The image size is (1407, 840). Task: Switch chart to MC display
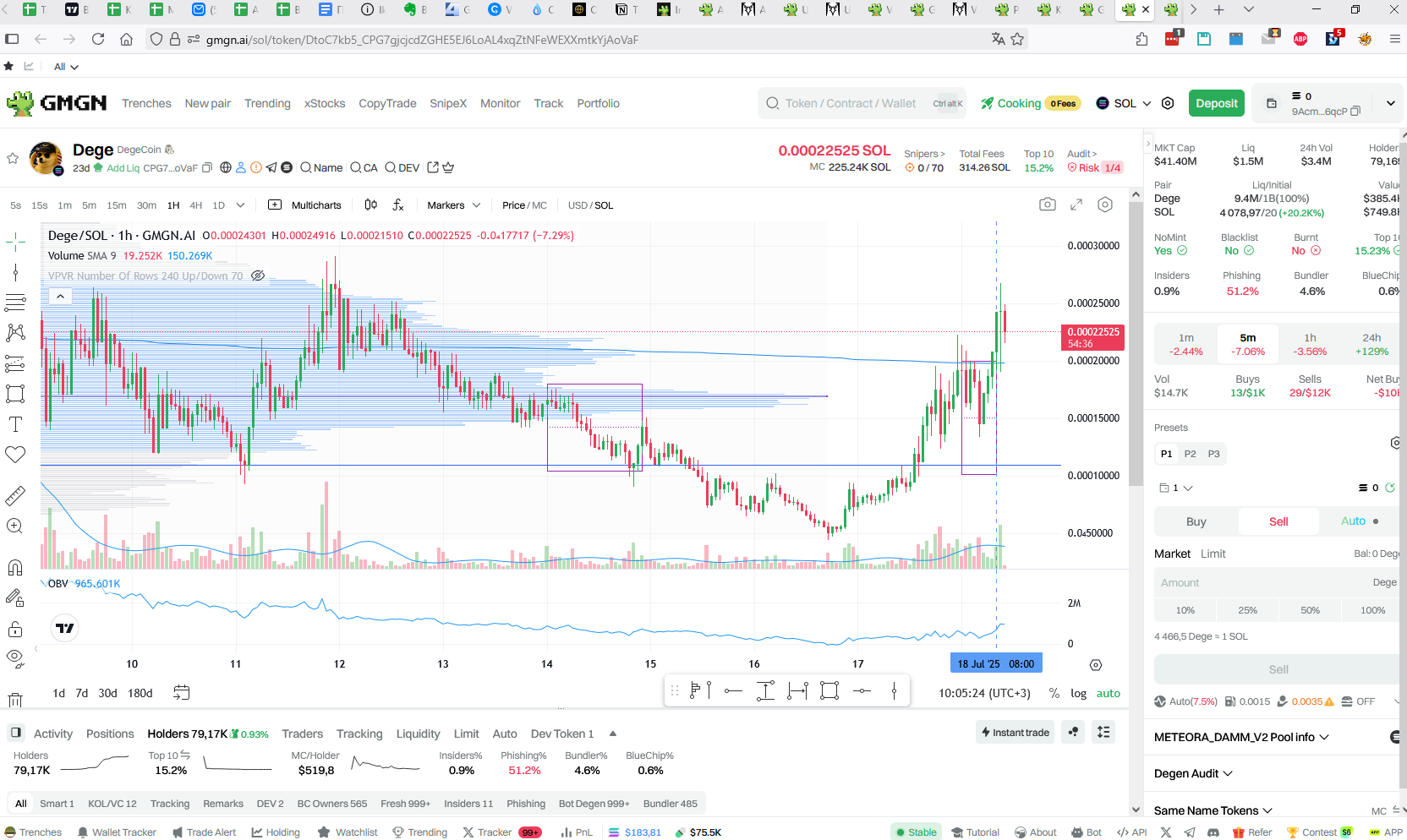tap(539, 205)
